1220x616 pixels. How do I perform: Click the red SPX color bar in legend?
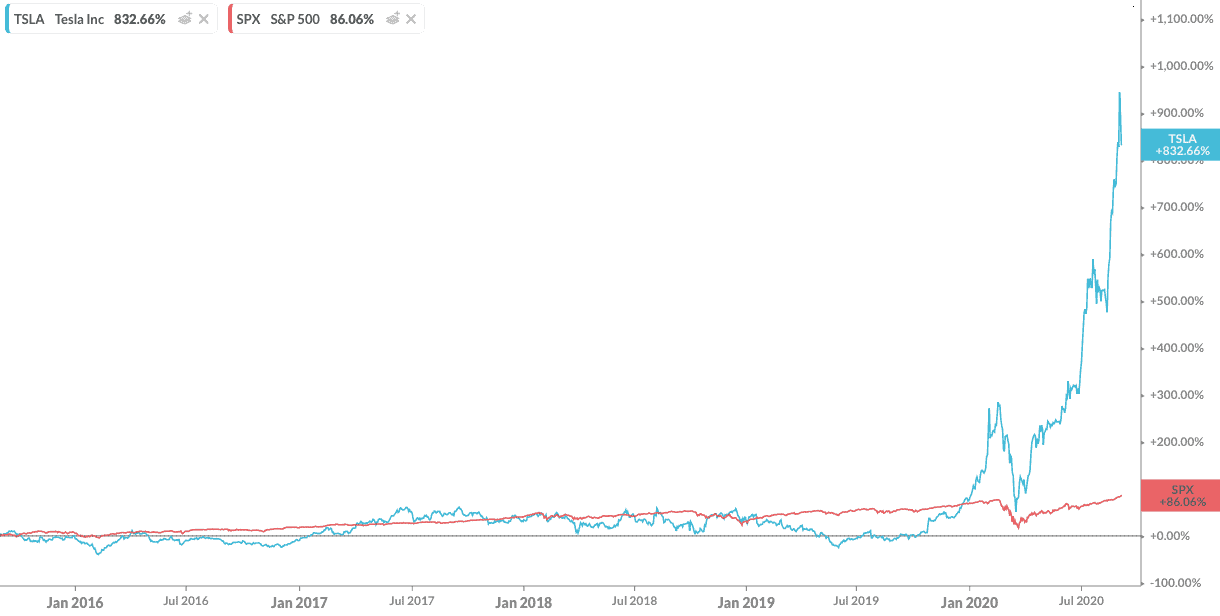(x=230, y=19)
